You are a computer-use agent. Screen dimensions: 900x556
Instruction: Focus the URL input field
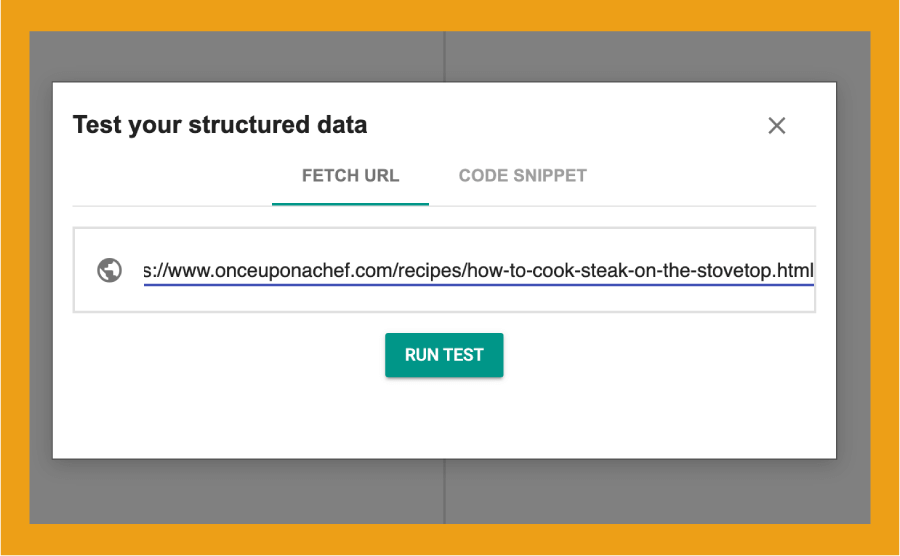[478, 270]
